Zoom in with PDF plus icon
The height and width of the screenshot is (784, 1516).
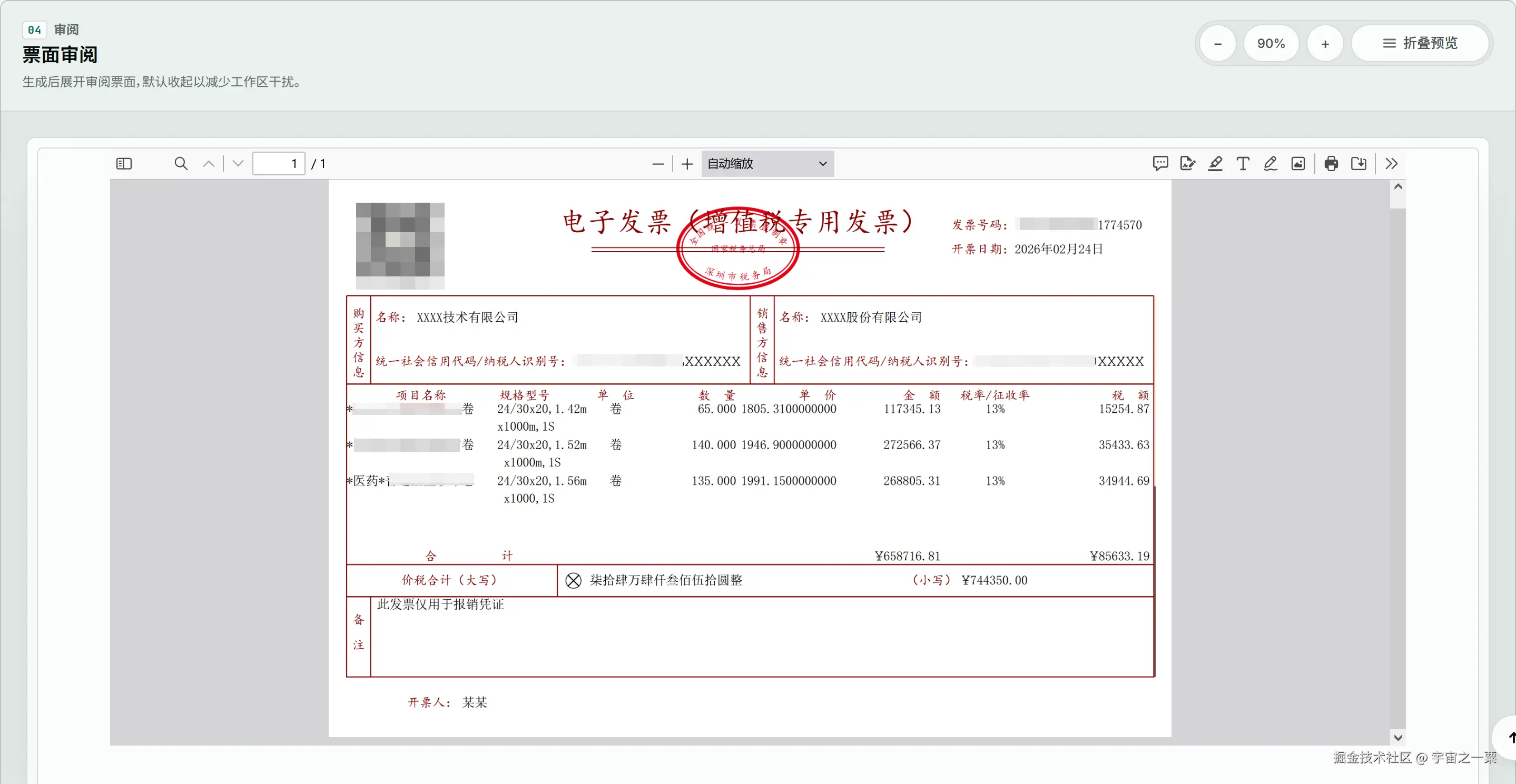[687, 164]
